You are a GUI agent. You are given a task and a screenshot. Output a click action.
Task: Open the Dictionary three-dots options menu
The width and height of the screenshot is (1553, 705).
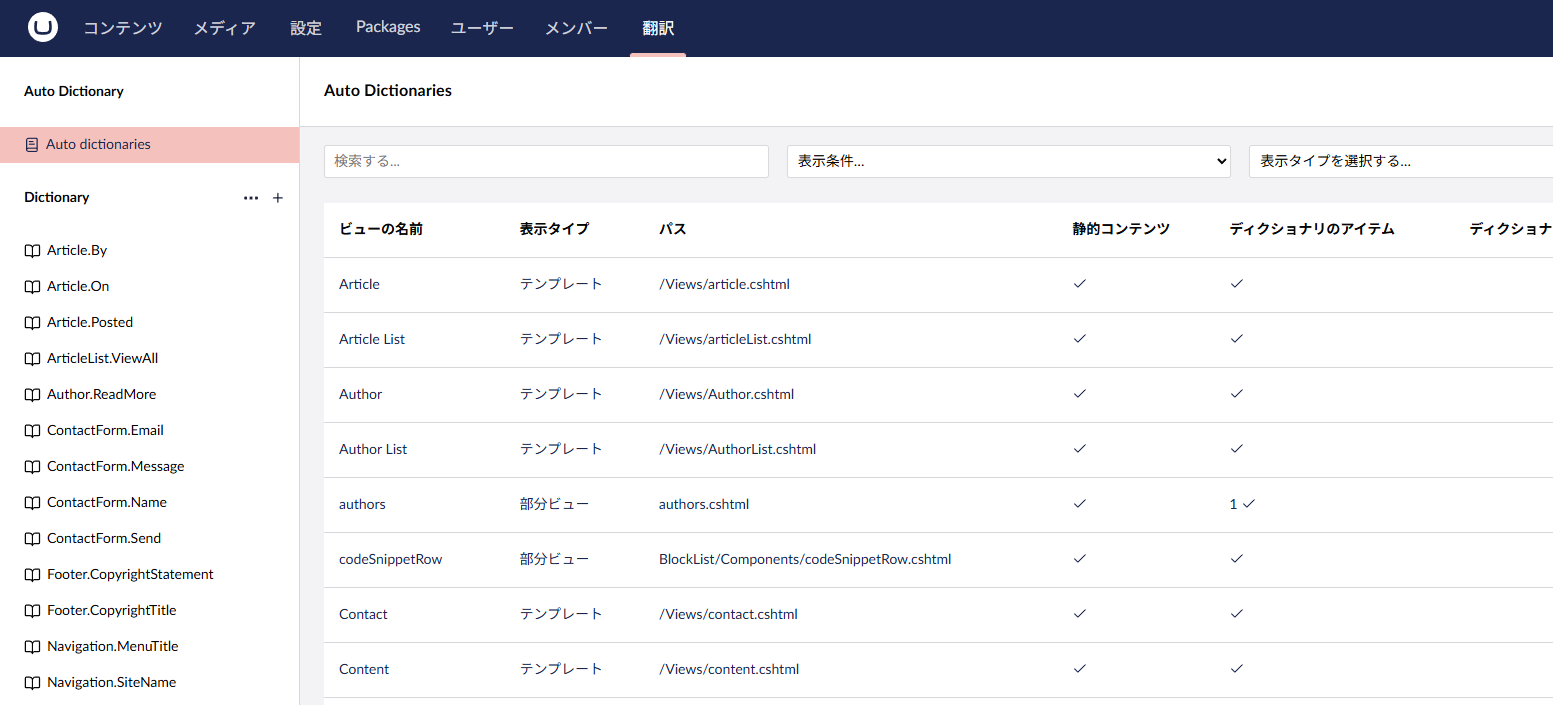pyautogui.click(x=251, y=198)
